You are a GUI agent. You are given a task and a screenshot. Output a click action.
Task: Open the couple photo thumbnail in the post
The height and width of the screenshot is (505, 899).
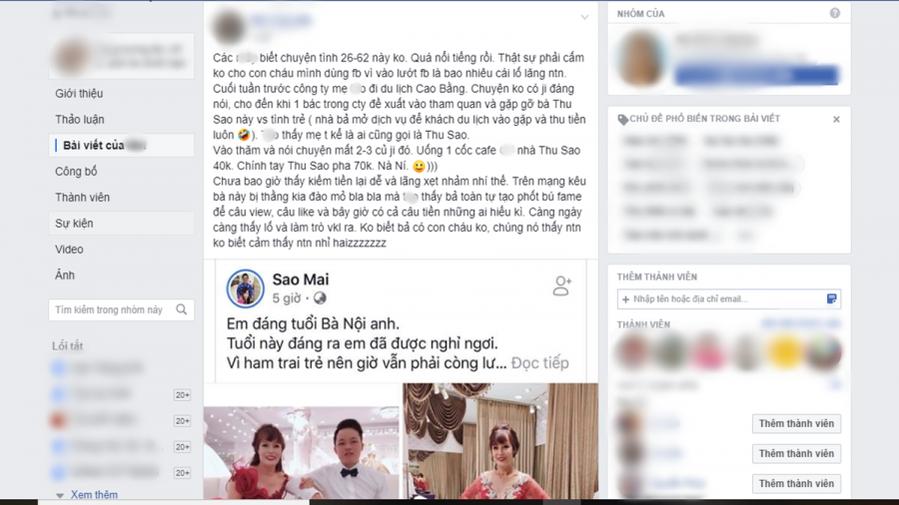pos(302,452)
